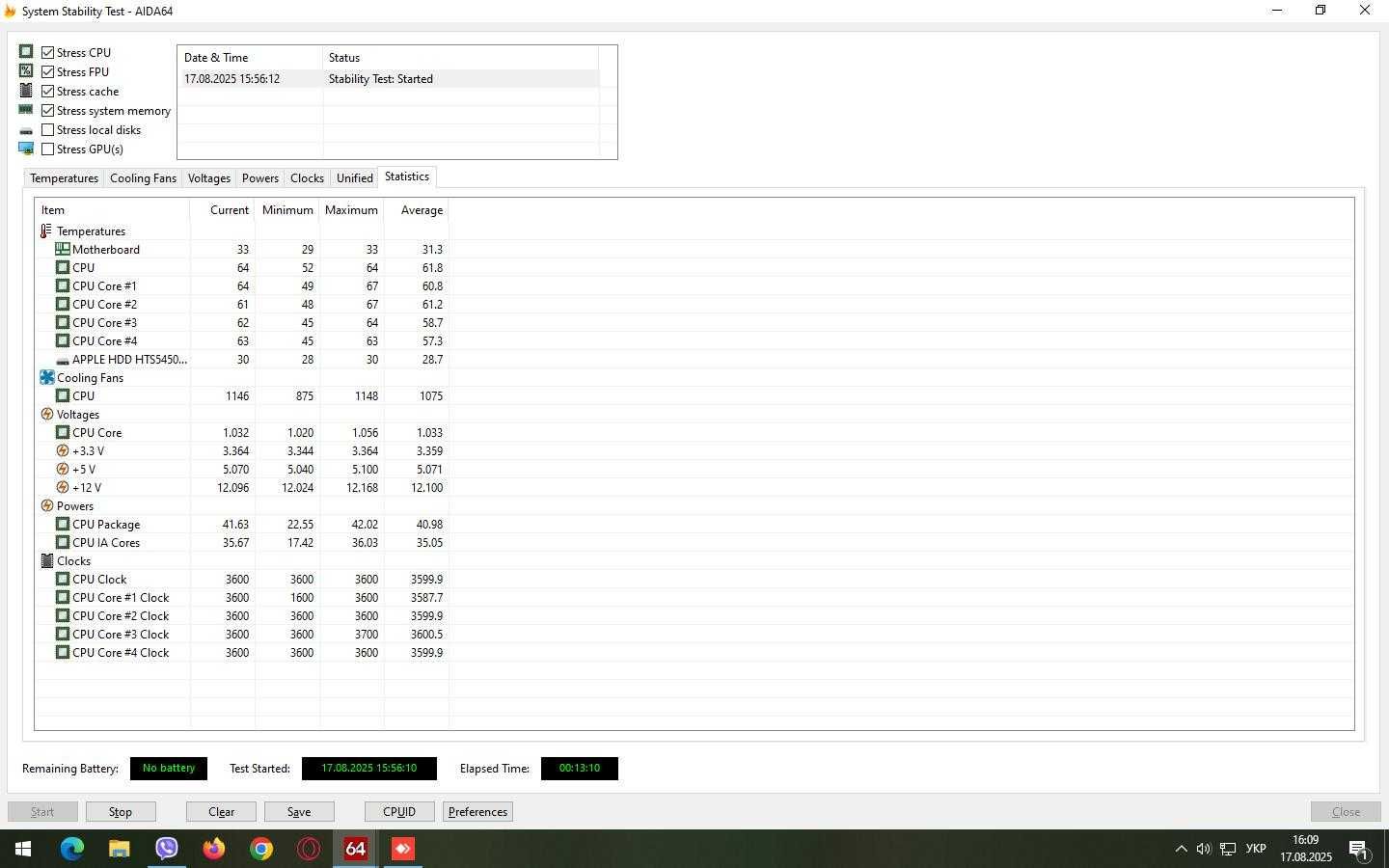The height and width of the screenshot is (868, 1389).
Task: Uncheck the Stress system memory checkbox
Action: click(x=48, y=110)
